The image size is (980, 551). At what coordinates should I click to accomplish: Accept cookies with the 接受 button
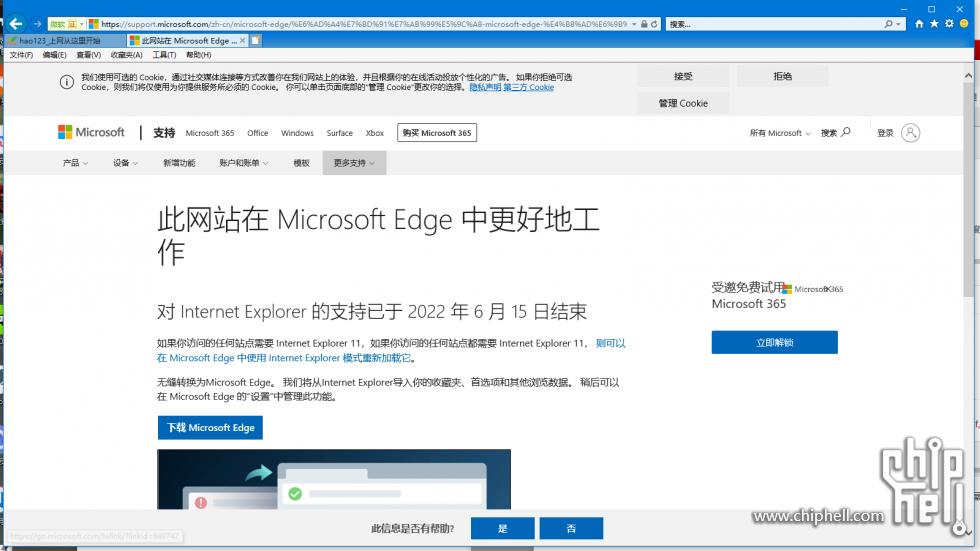point(683,76)
